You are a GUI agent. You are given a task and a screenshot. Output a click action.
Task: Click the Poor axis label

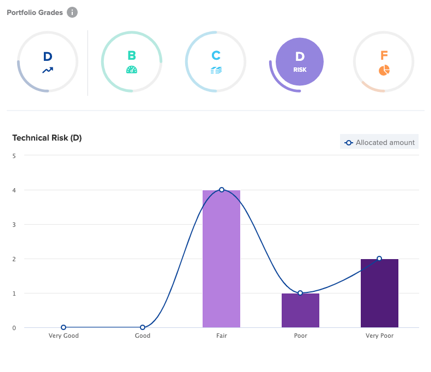pyautogui.click(x=300, y=336)
